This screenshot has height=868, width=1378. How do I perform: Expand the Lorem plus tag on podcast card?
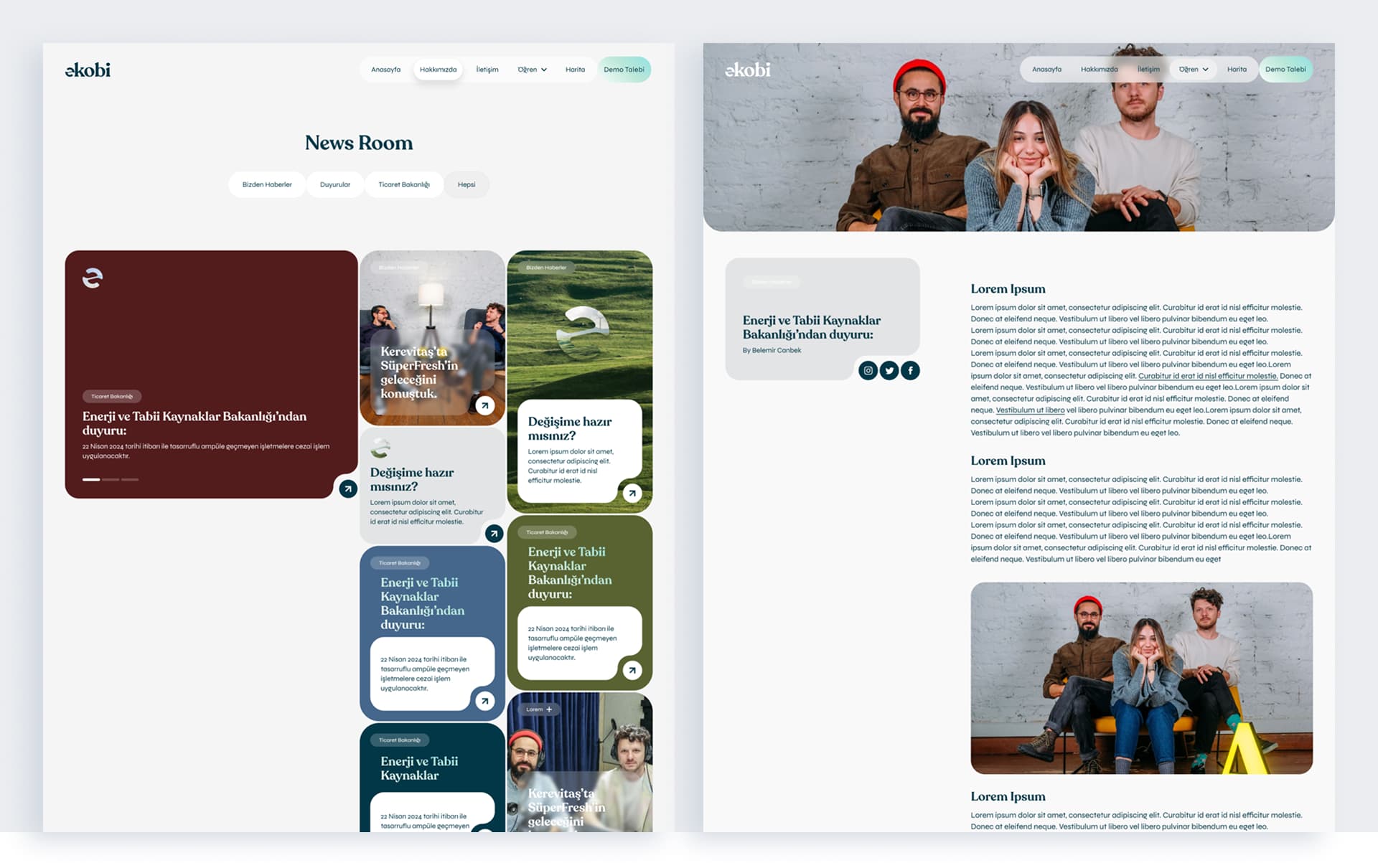pyautogui.click(x=539, y=709)
